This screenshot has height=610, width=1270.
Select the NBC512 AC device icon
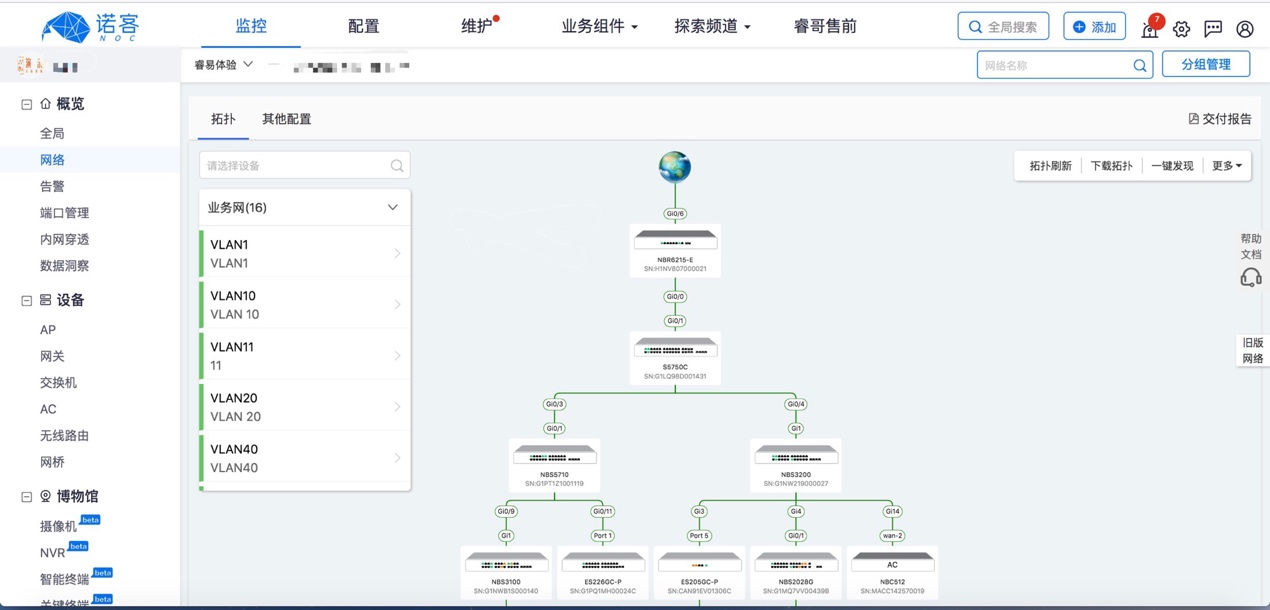point(892,564)
